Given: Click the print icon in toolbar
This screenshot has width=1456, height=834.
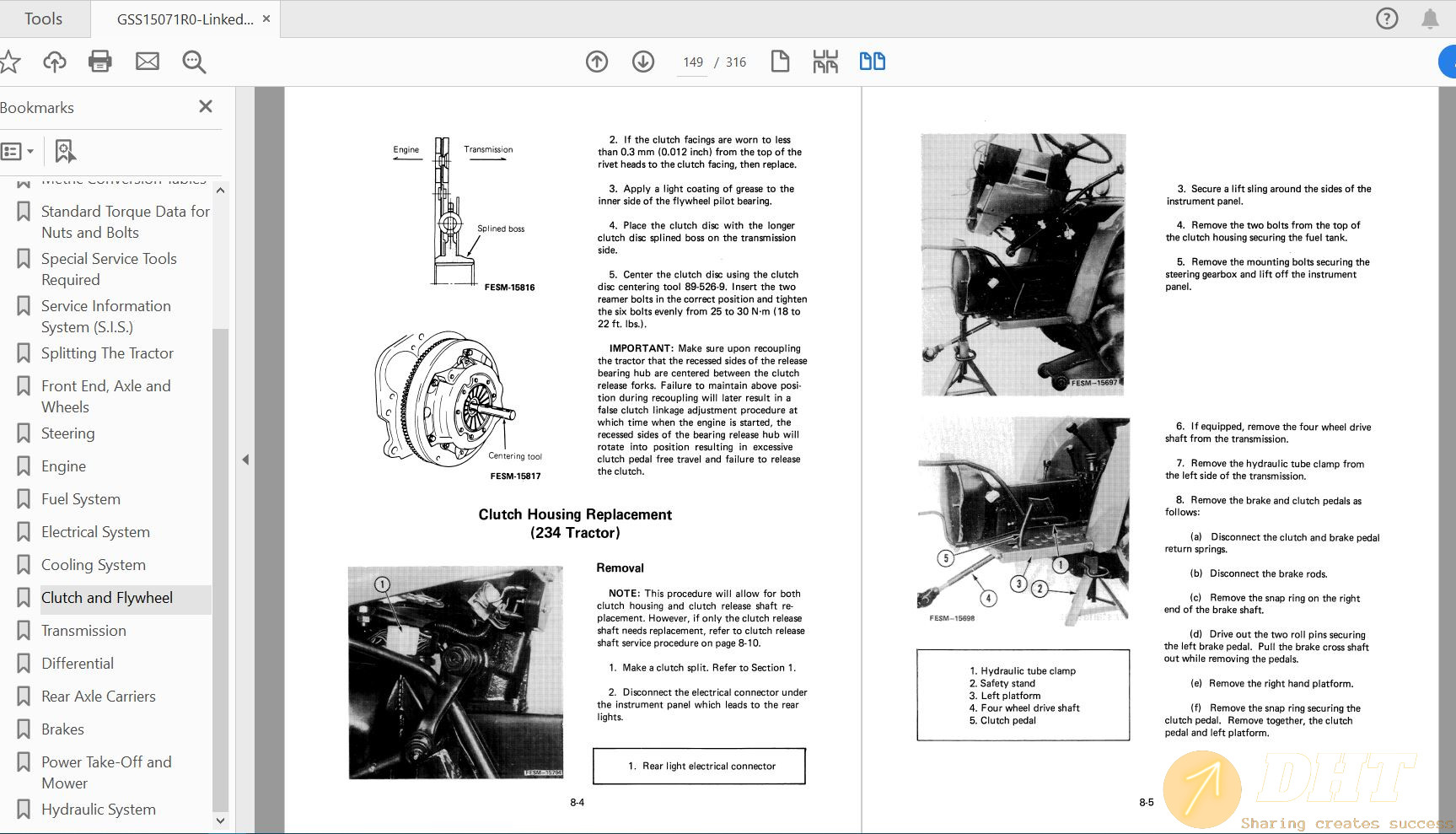Looking at the screenshot, I should pyautogui.click(x=100, y=62).
